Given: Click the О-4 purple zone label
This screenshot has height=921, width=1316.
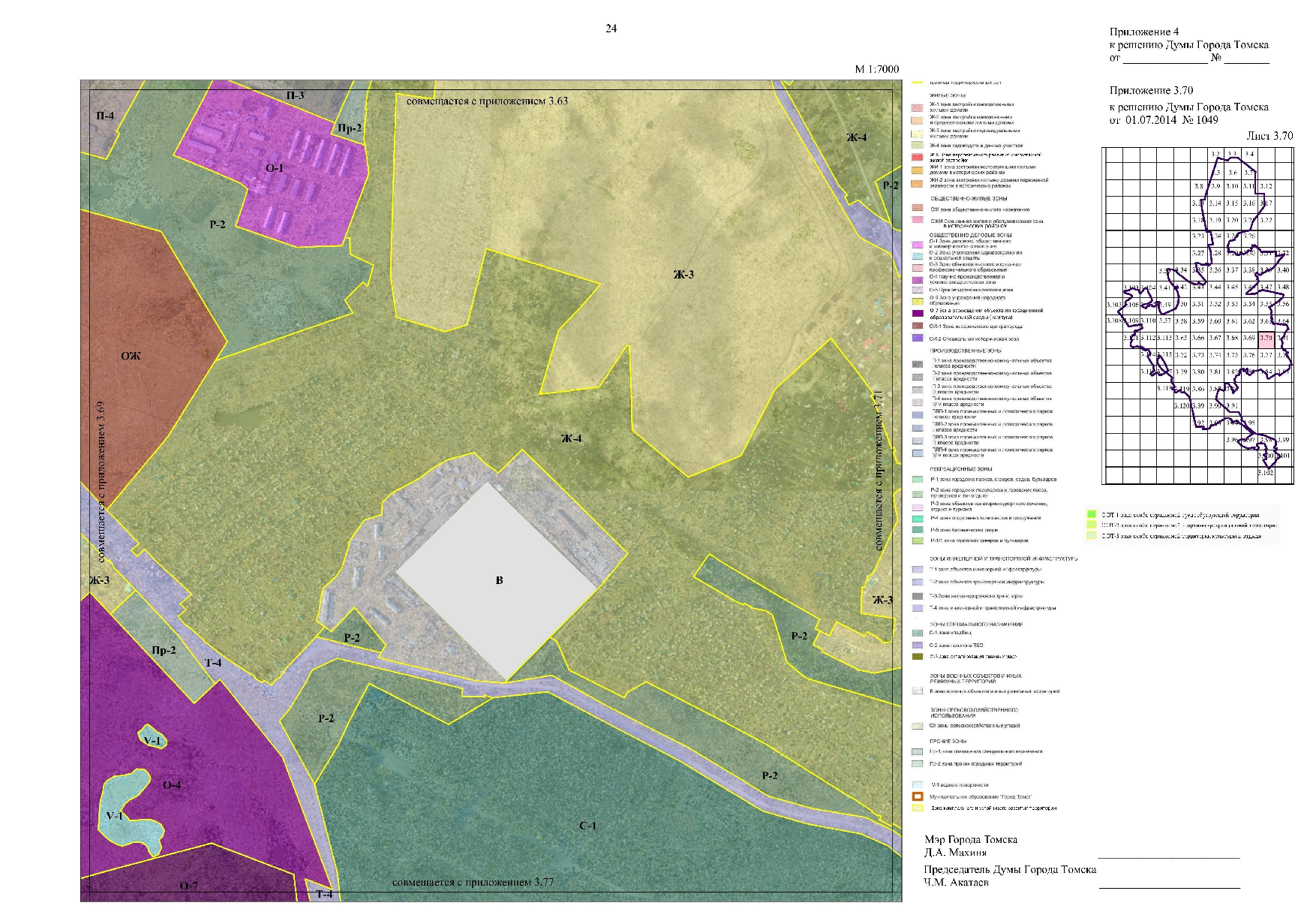Looking at the screenshot, I should point(172,785).
